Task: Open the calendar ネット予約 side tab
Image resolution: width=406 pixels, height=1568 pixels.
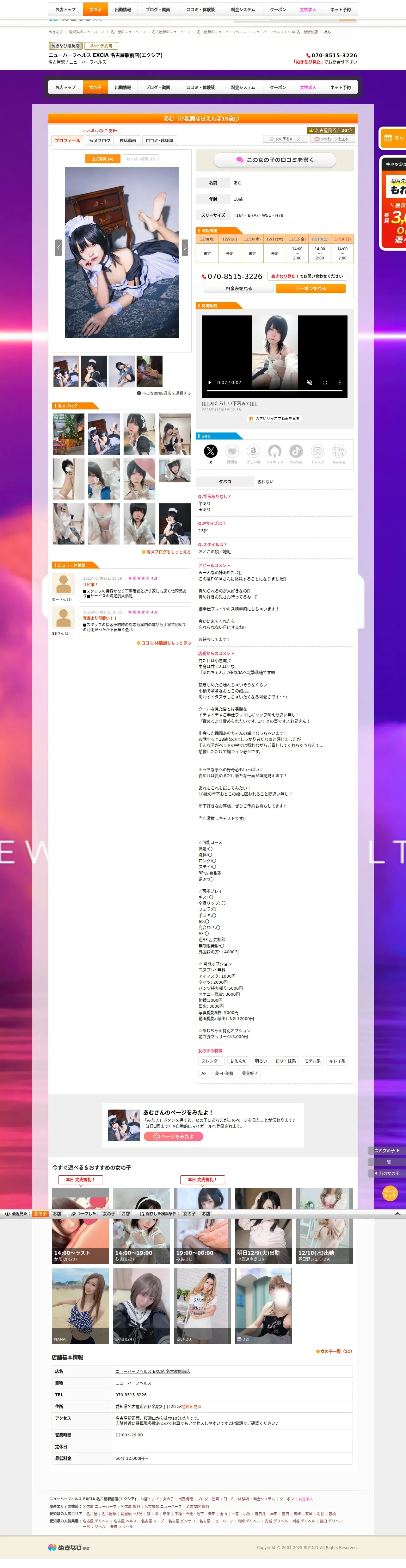Action: point(393,138)
